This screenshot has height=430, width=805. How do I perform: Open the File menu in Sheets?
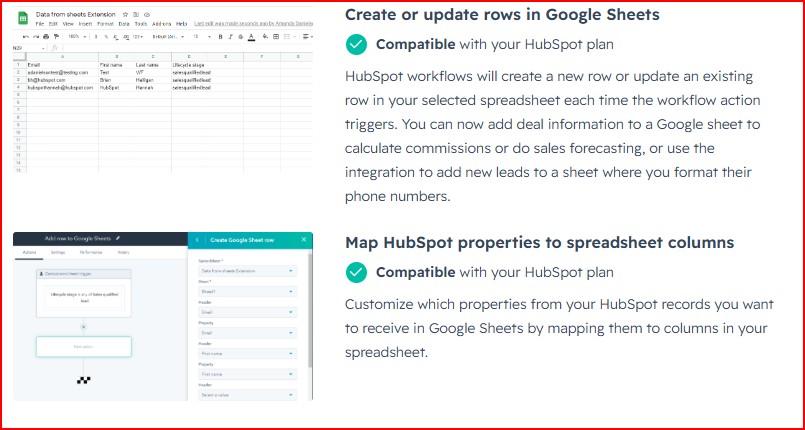point(40,24)
